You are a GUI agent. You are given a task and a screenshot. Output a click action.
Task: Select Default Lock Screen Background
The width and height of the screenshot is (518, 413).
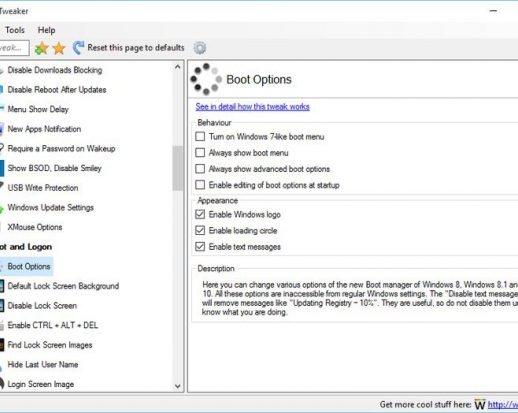click(63, 286)
